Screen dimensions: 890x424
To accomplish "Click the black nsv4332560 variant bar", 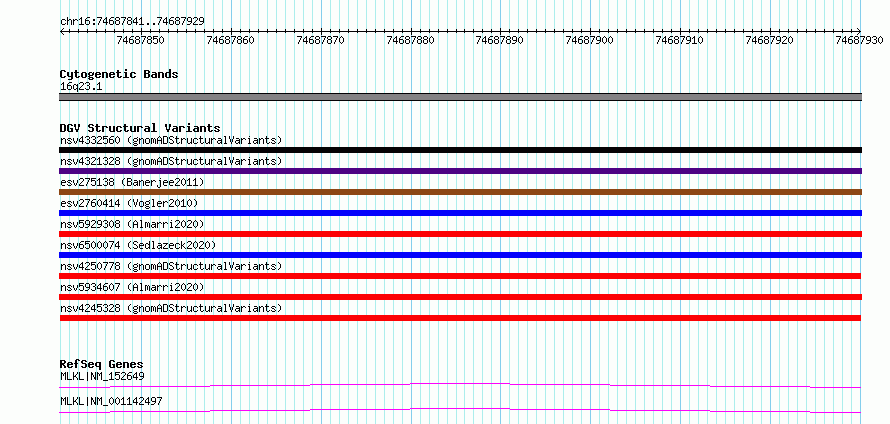I will (x=460, y=150).
